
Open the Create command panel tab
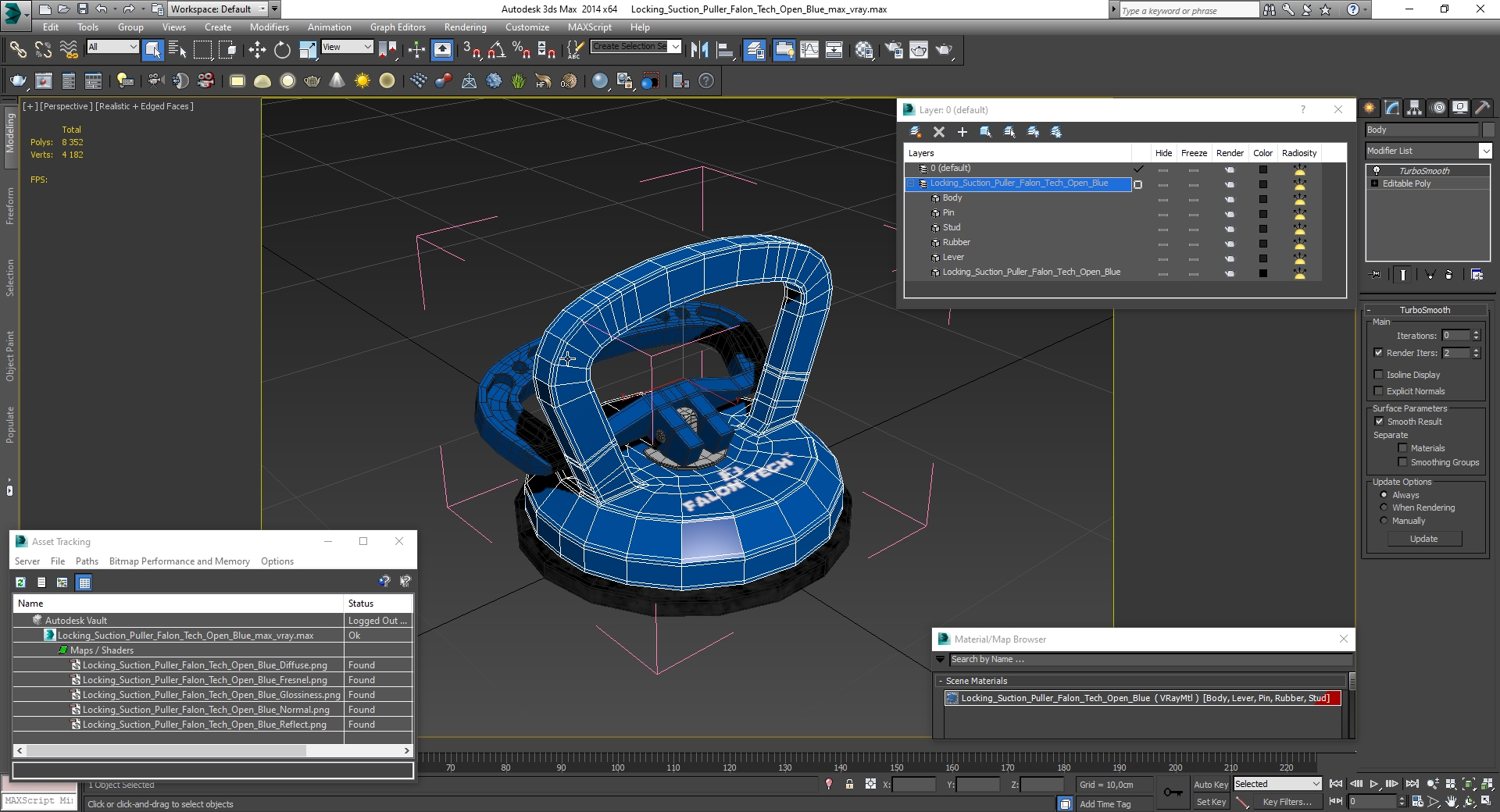coord(1370,109)
